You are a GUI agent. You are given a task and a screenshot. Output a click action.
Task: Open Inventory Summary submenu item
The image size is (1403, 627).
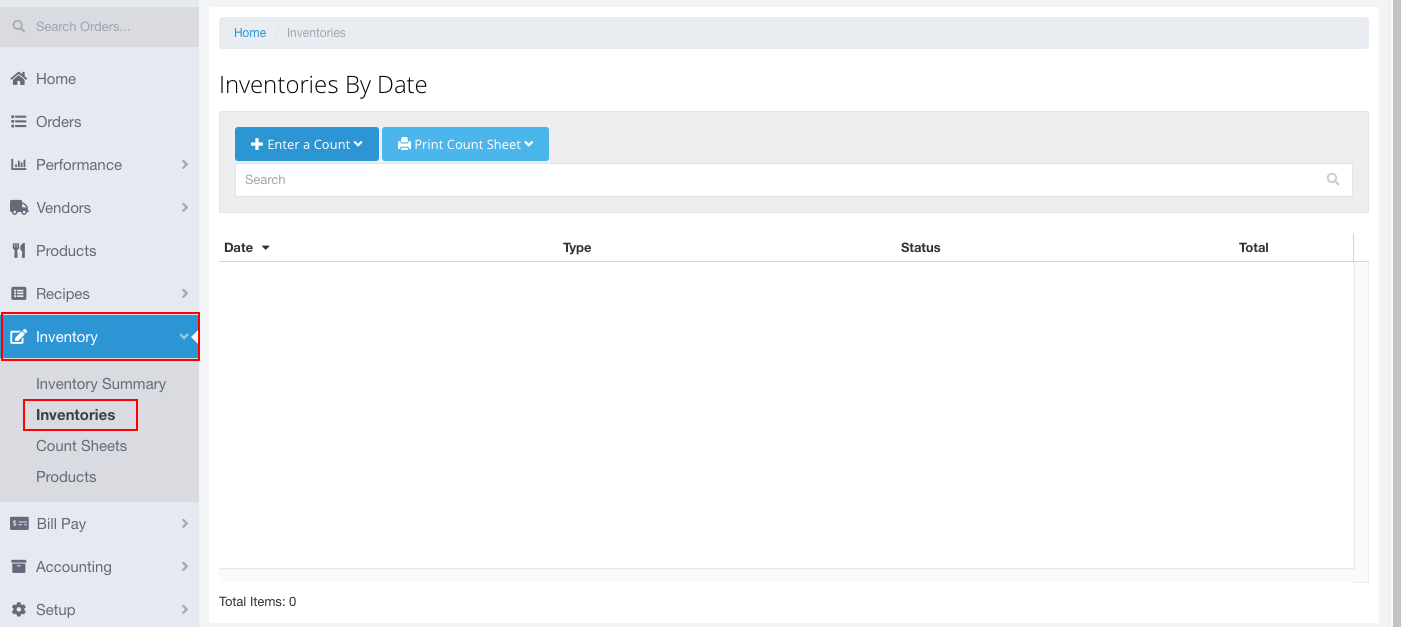[101, 384]
